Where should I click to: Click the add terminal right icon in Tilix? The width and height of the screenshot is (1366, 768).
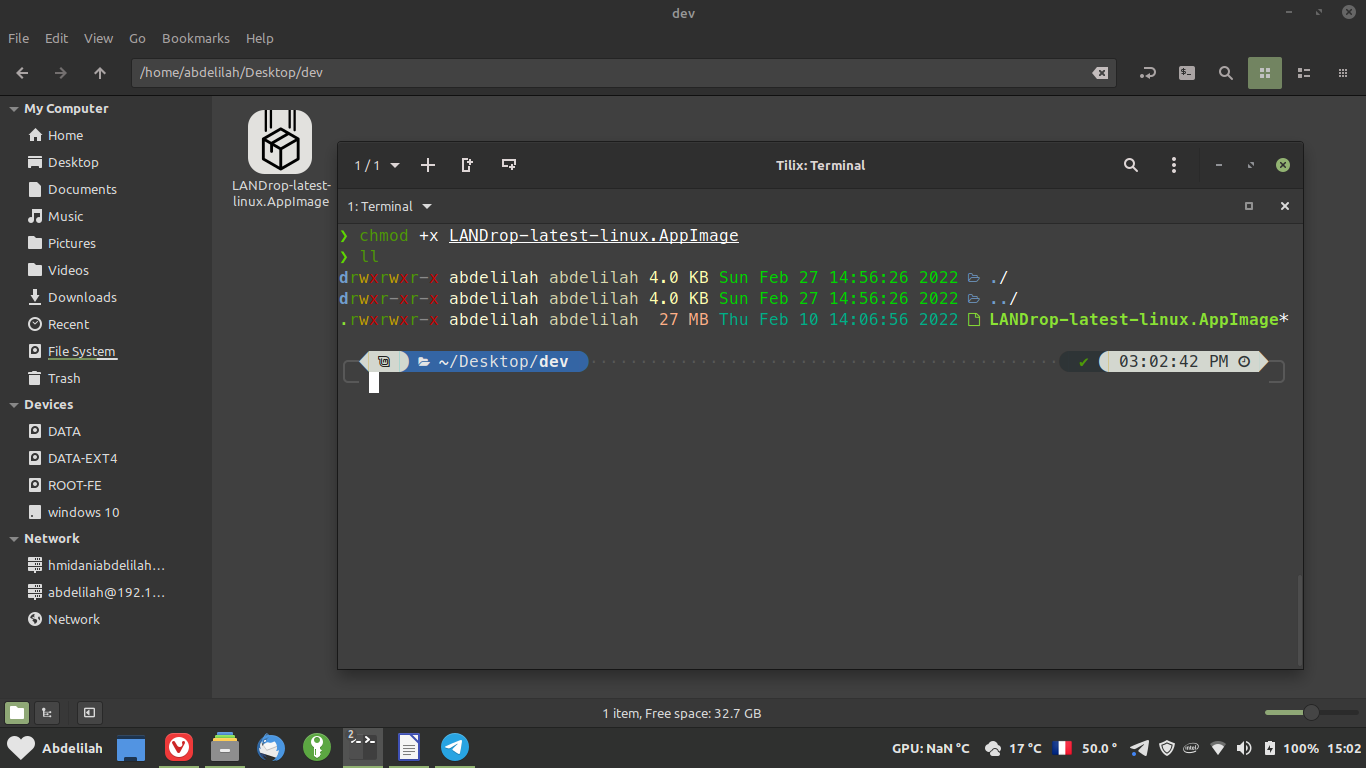pos(467,165)
